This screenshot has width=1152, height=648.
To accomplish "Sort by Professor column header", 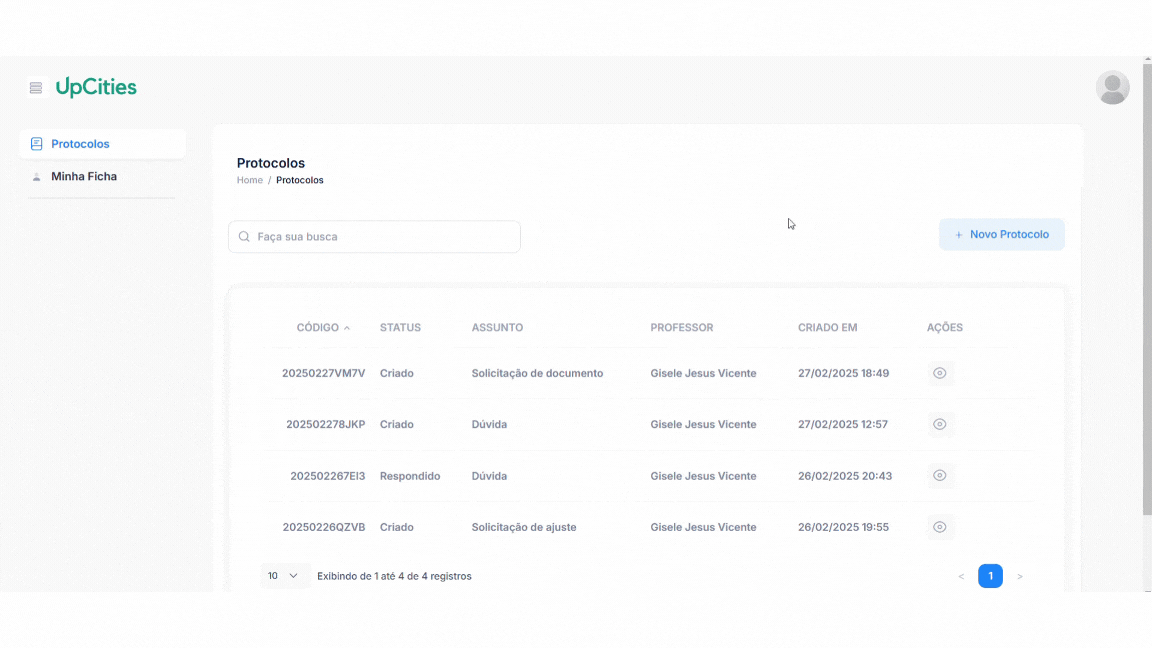I will (x=682, y=328).
